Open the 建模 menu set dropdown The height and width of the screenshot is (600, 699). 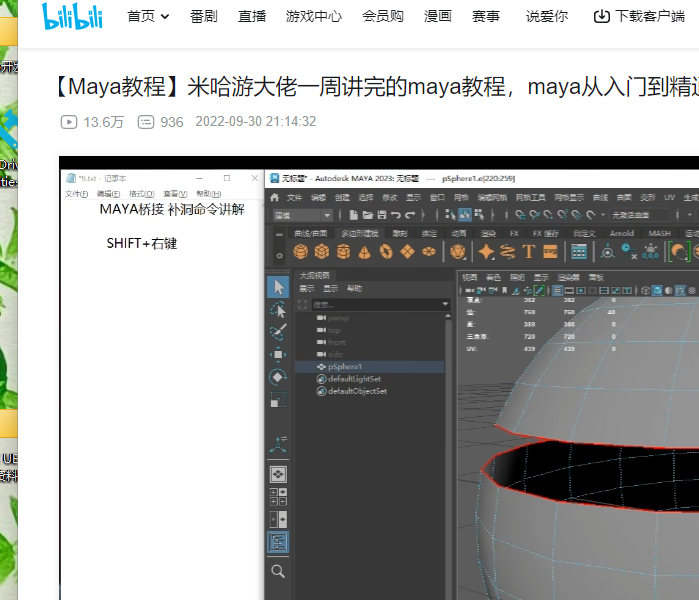point(302,215)
